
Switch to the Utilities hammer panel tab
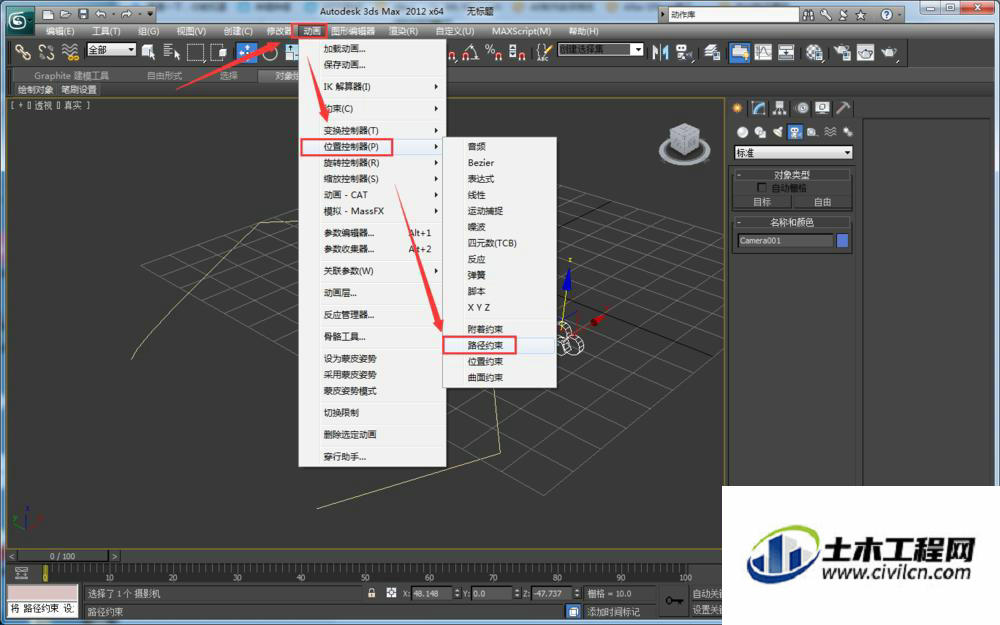click(x=843, y=108)
